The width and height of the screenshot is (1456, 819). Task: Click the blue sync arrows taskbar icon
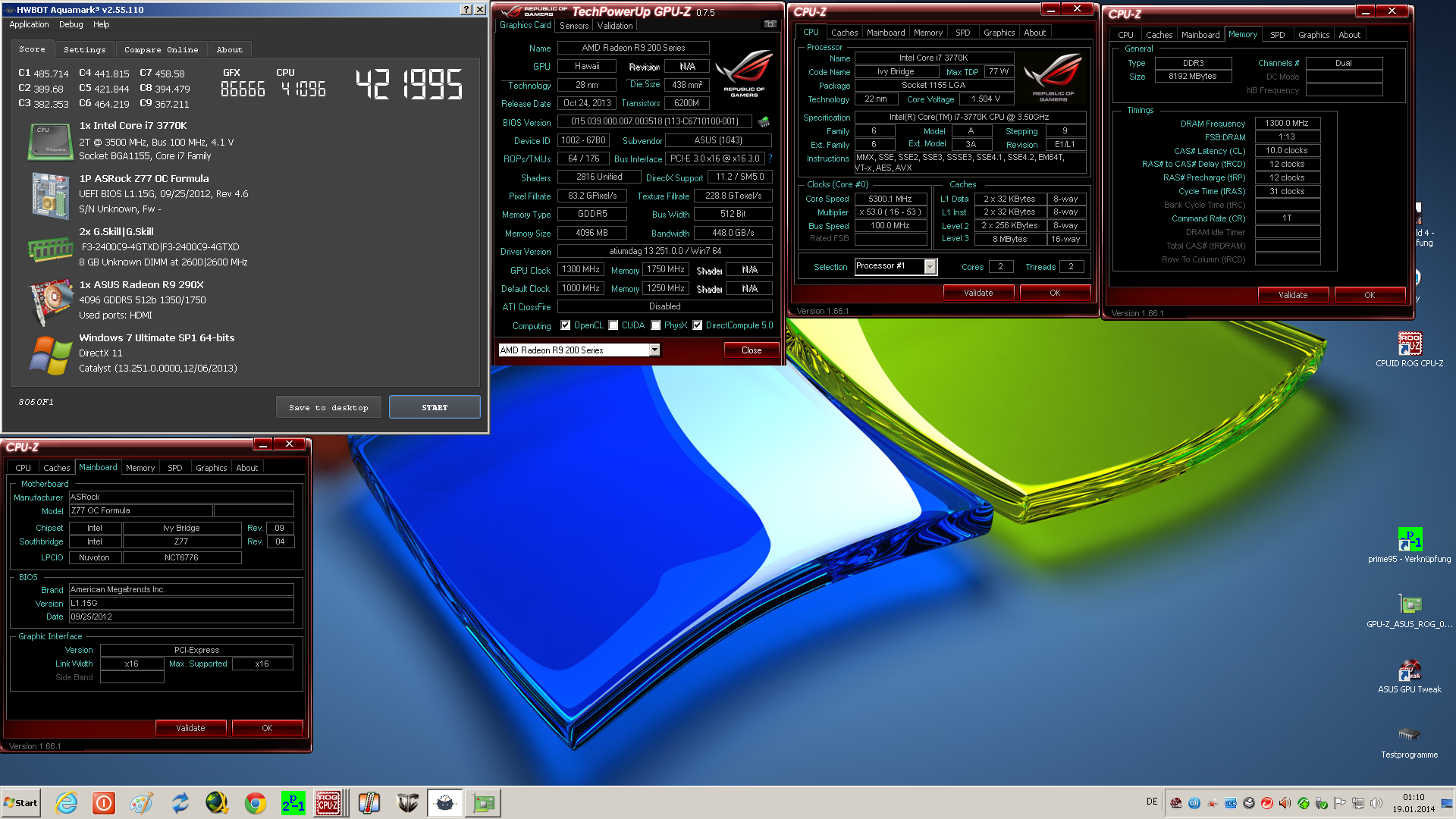coord(180,803)
